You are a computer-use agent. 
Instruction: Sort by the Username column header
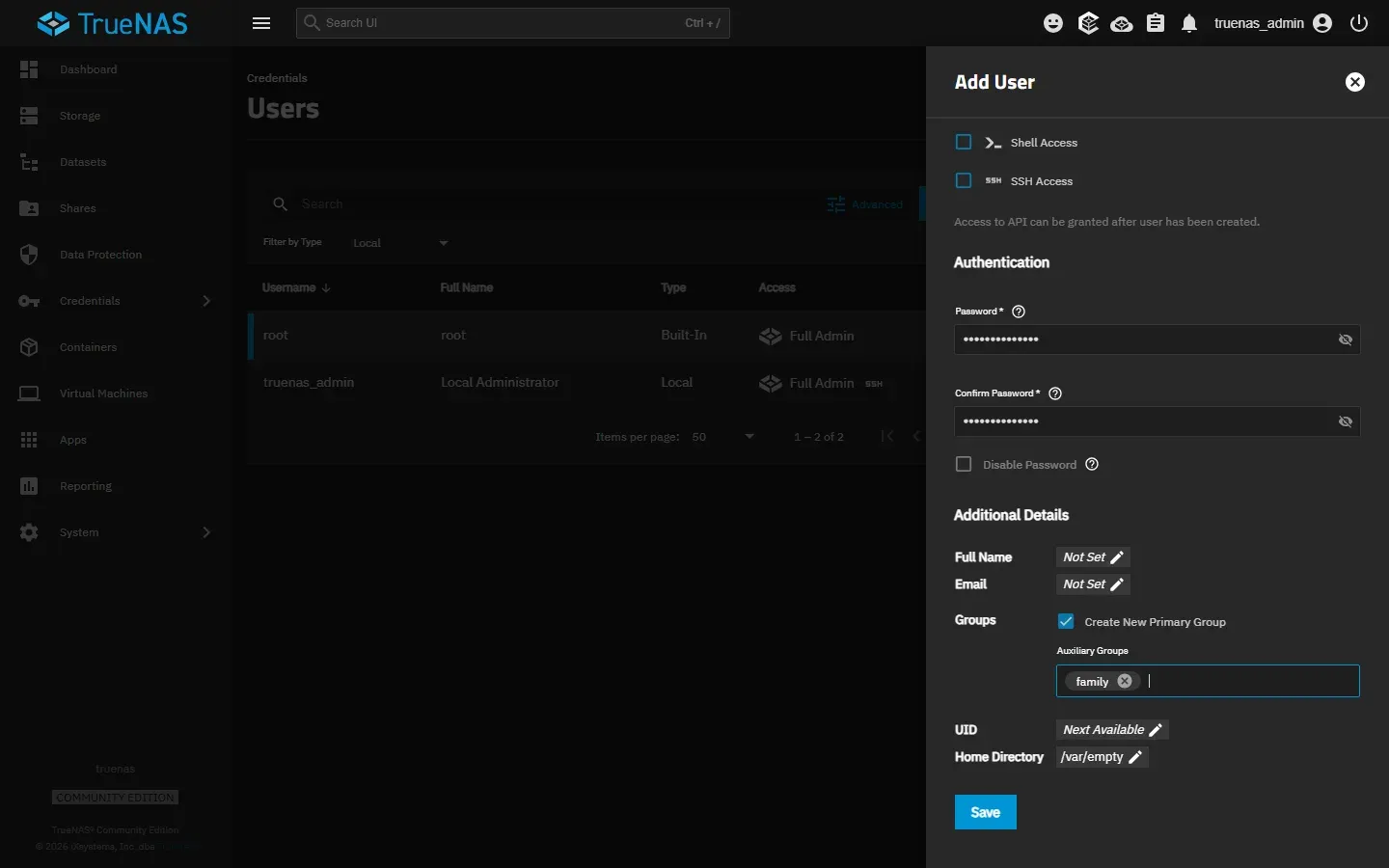pos(296,287)
